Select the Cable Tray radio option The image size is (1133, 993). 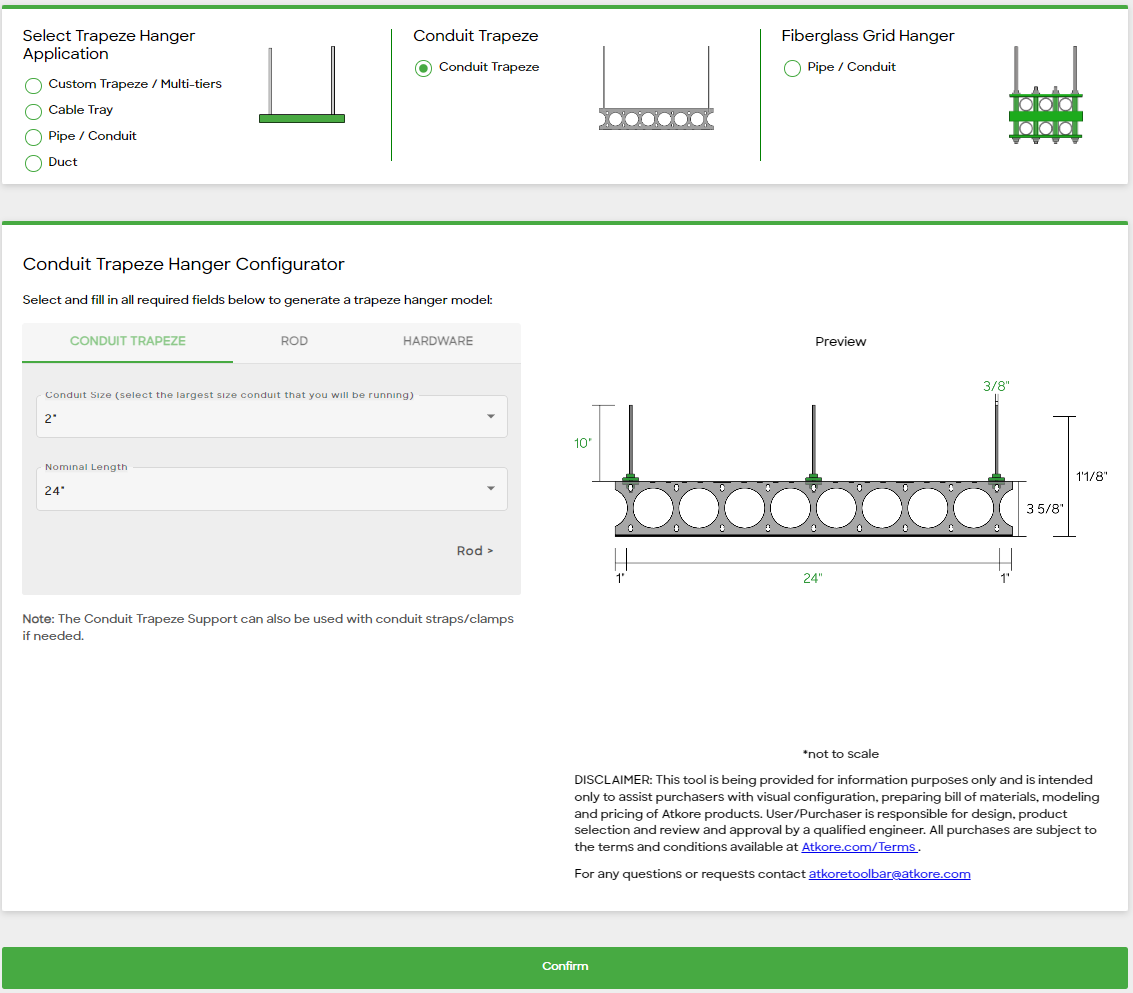pos(33,112)
